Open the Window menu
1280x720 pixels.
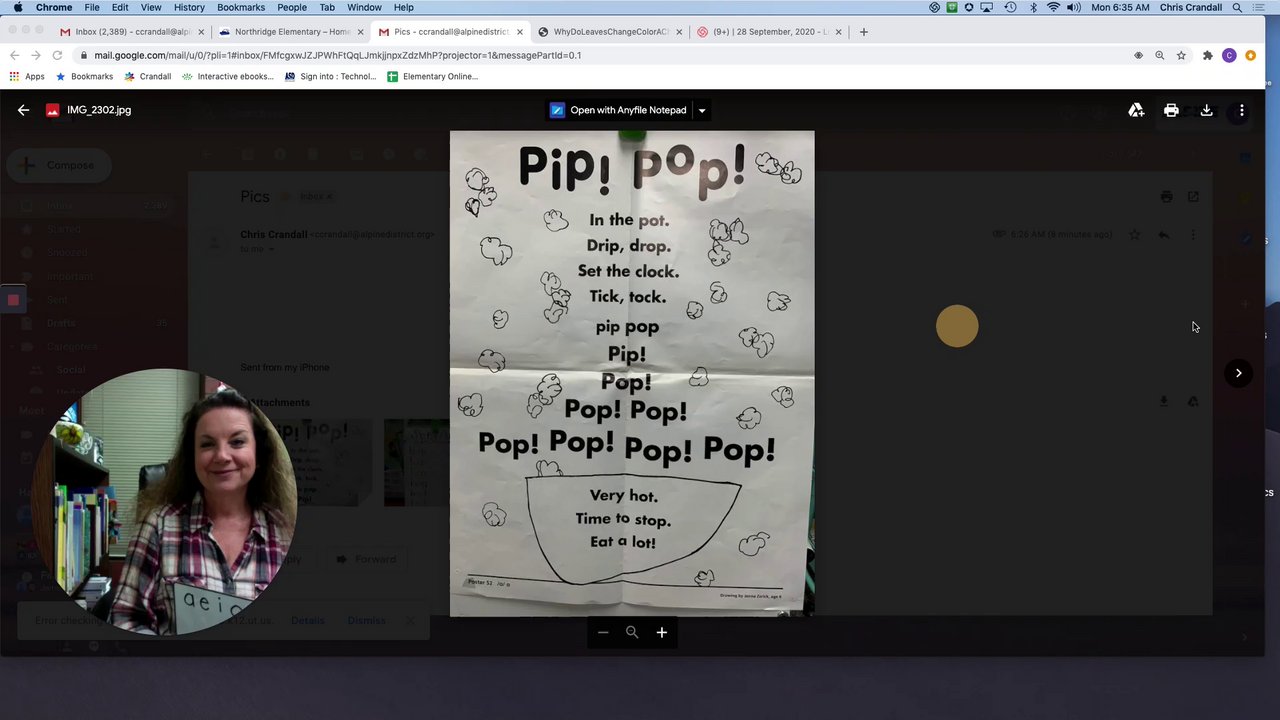point(364,7)
